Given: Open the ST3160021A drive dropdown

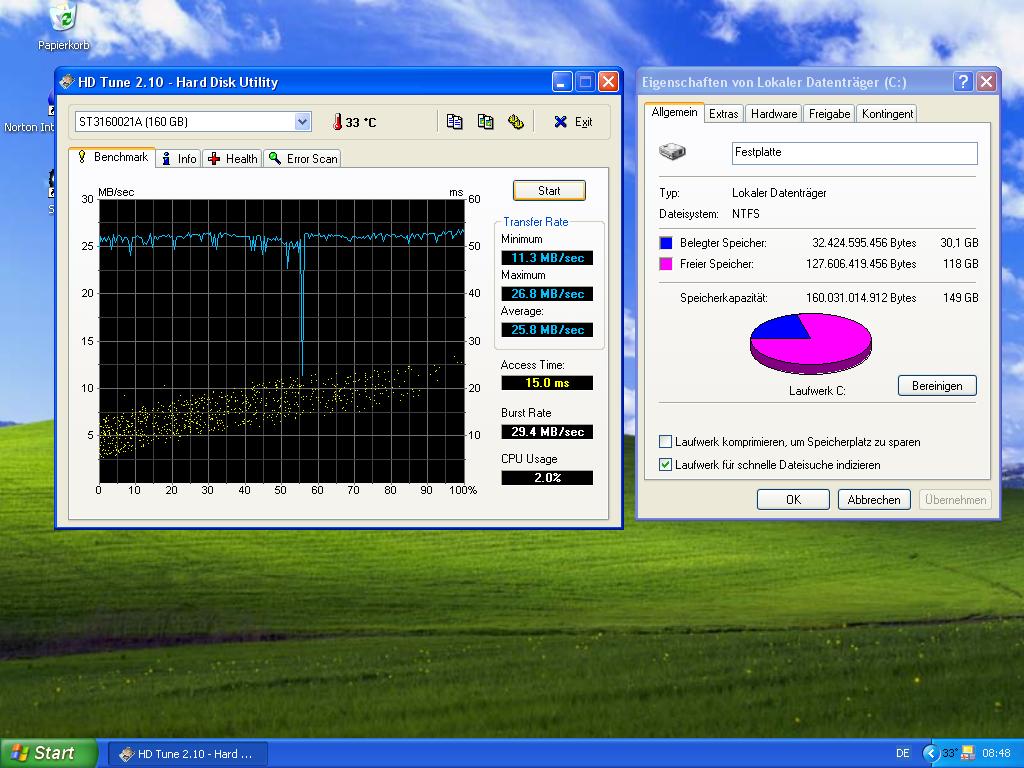Looking at the screenshot, I should click(302, 121).
